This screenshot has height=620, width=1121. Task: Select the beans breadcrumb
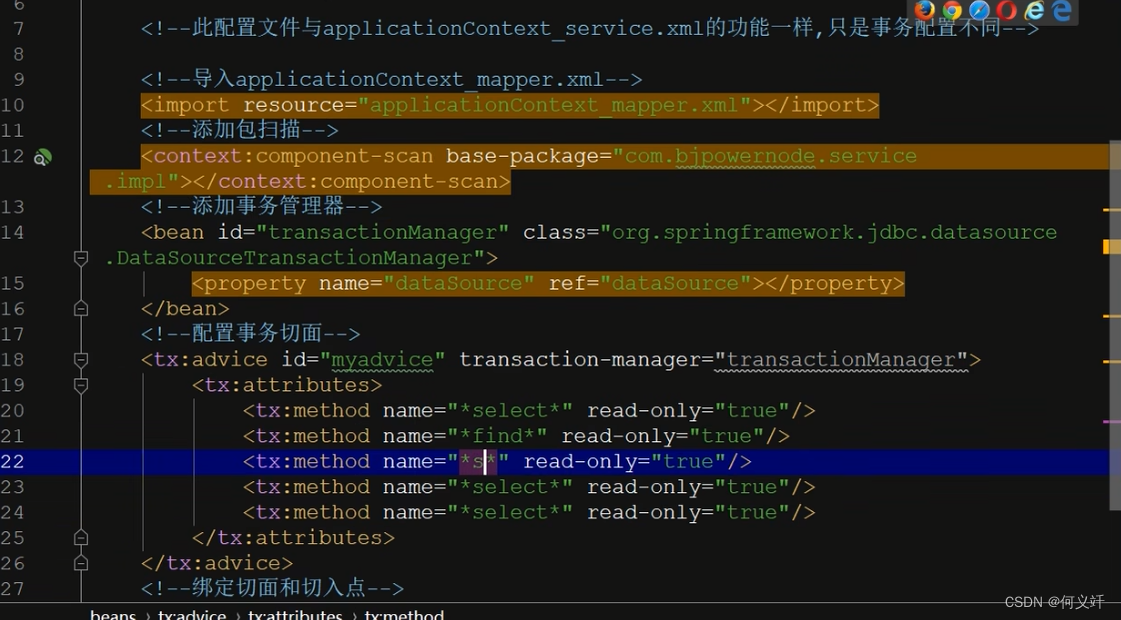113,614
